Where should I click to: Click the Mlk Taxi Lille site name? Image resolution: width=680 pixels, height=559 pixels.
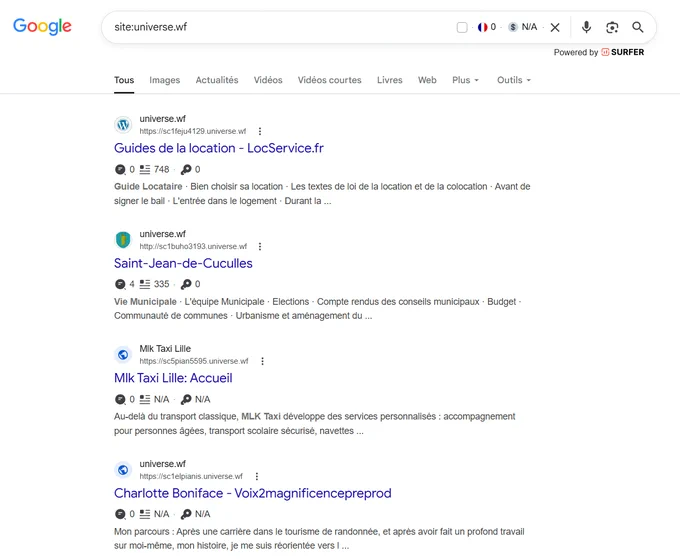165,349
